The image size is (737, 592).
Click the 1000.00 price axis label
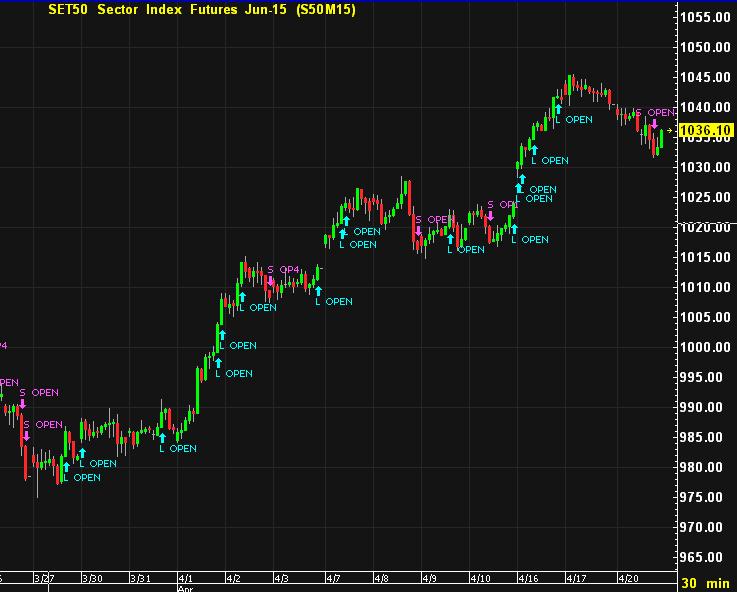(705, 347)
